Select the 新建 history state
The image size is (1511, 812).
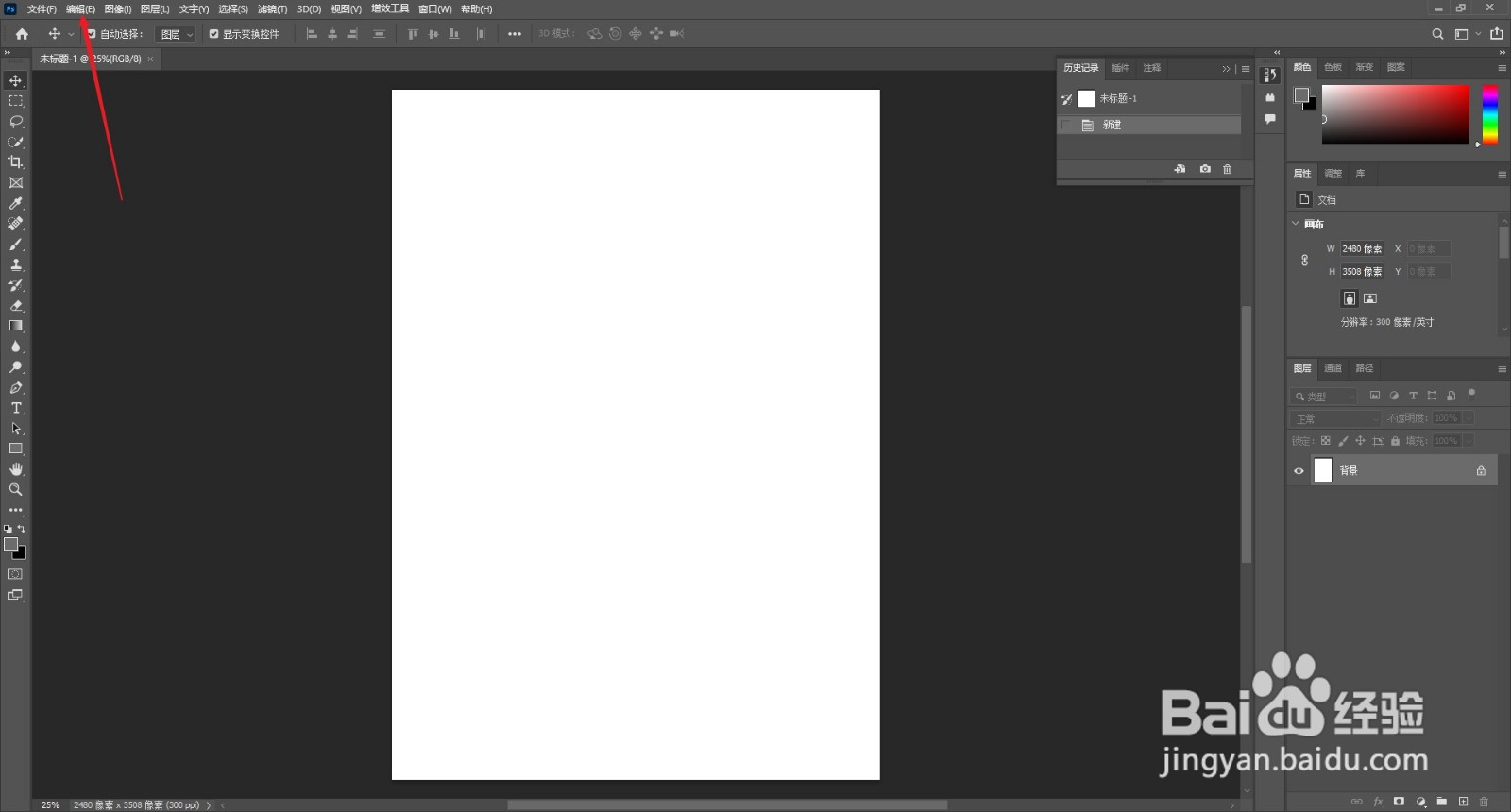[x=1149, y=125]
